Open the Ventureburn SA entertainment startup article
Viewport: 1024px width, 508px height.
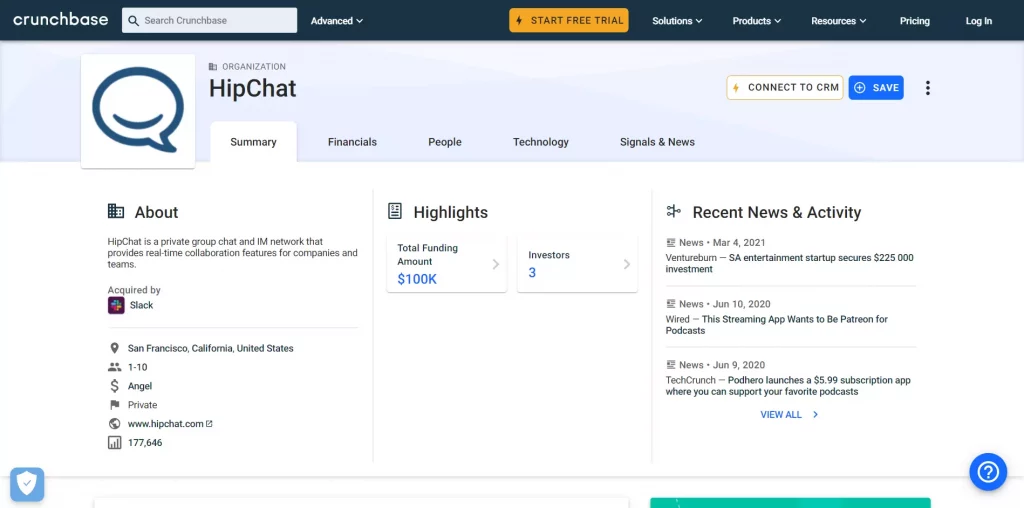pyautogui.click(x=790, y=263)
